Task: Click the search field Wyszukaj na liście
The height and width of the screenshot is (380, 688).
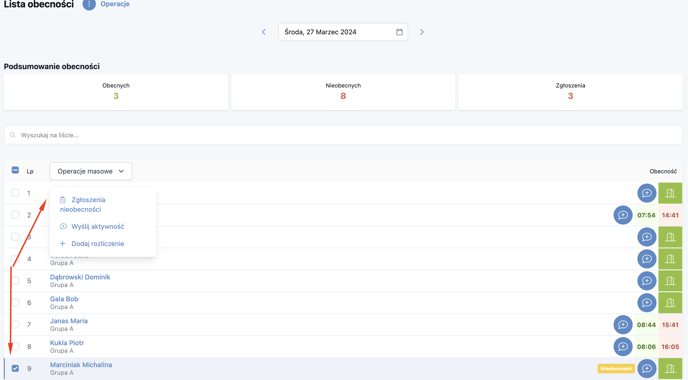Action: coord(343,135)
